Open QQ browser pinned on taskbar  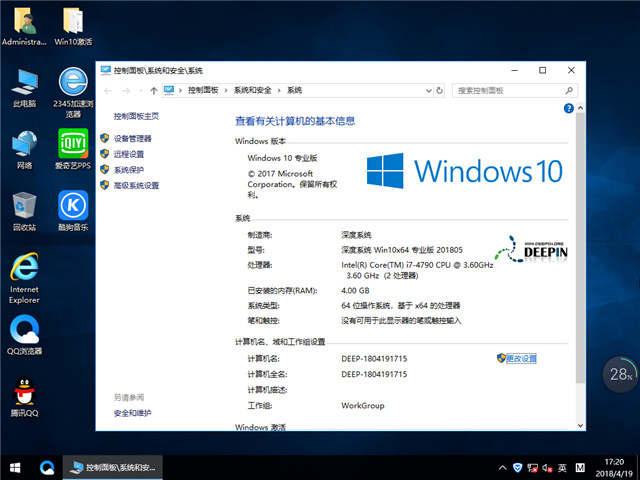click(47, 467)
